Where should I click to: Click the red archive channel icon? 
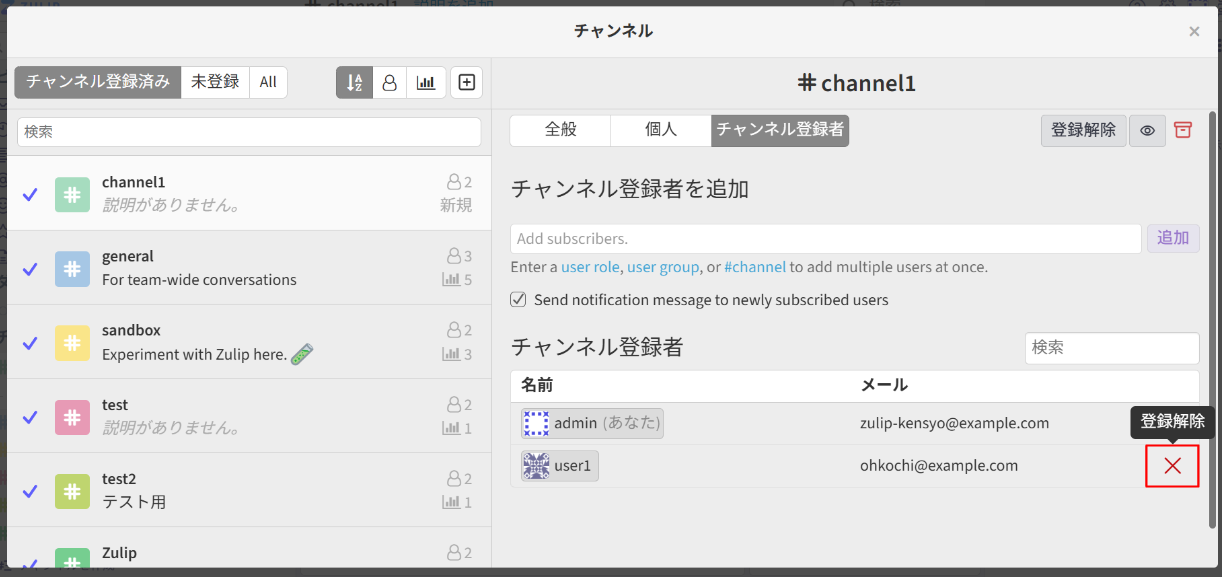pos(1184,130)
